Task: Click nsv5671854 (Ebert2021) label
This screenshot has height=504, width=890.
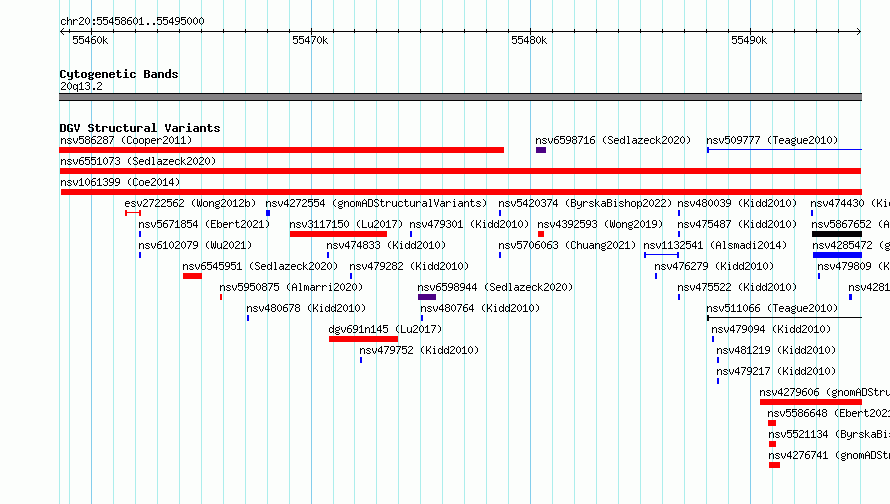Action: click(204, 224)
